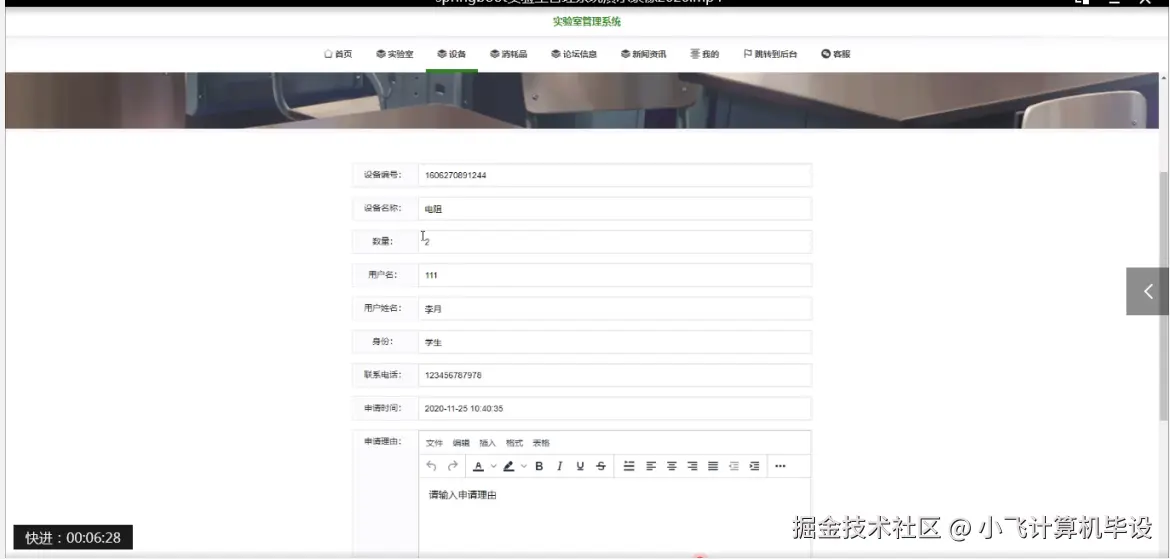Image resolution: width=1170 pixels, height=559 pixels.
Task: Expand the side panel chevron arrow
Action: (1148, 291)
